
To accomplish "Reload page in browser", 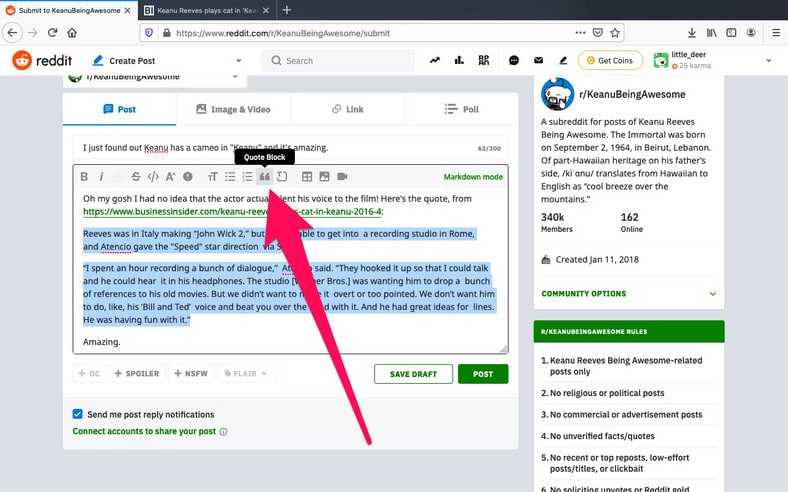I will [52, 33].
